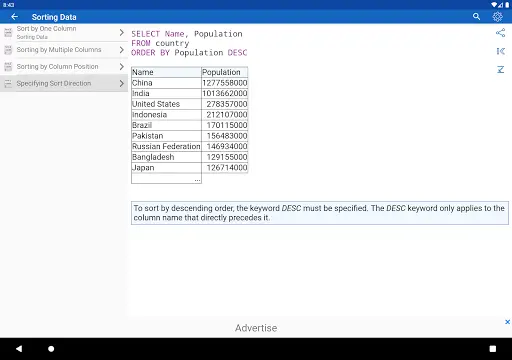Click icon beside Sorting by Column Position
512x360 pixels.
click(x=8, y=67)
